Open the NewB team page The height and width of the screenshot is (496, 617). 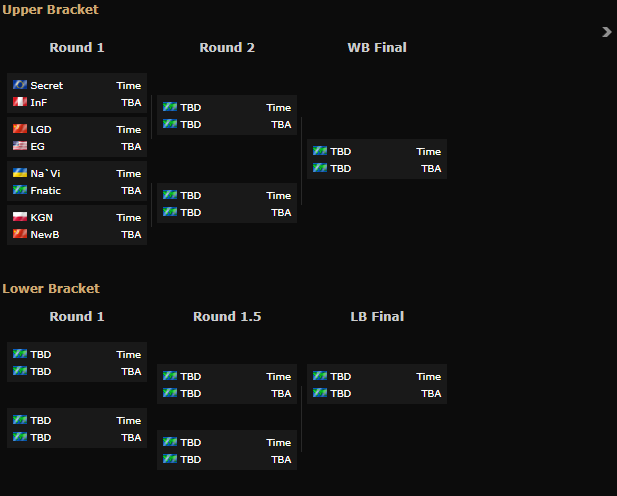(x=45, y=234)
